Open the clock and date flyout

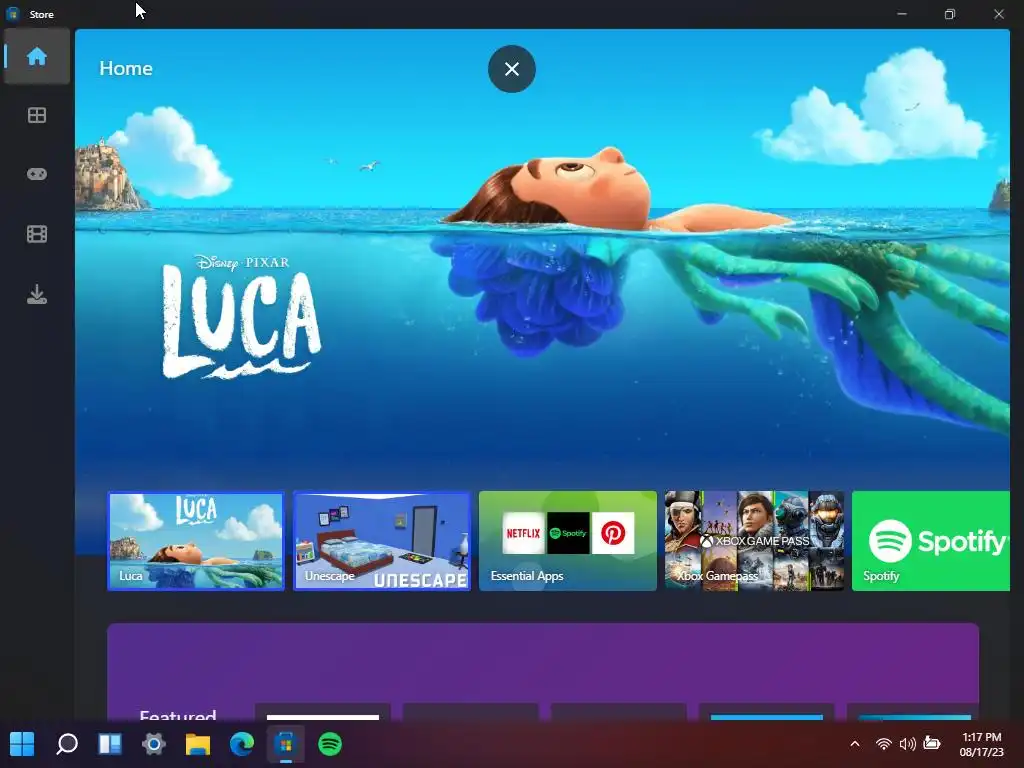click(x=982, y=744)
